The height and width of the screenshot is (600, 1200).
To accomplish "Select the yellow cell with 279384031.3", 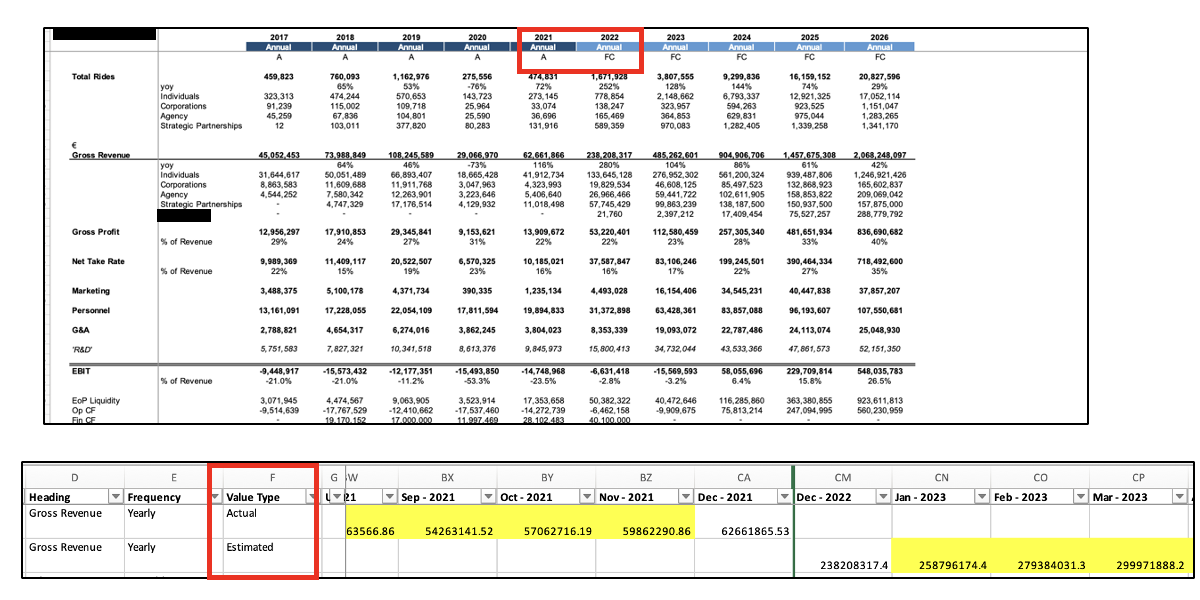I will [x=1042, y=565].
